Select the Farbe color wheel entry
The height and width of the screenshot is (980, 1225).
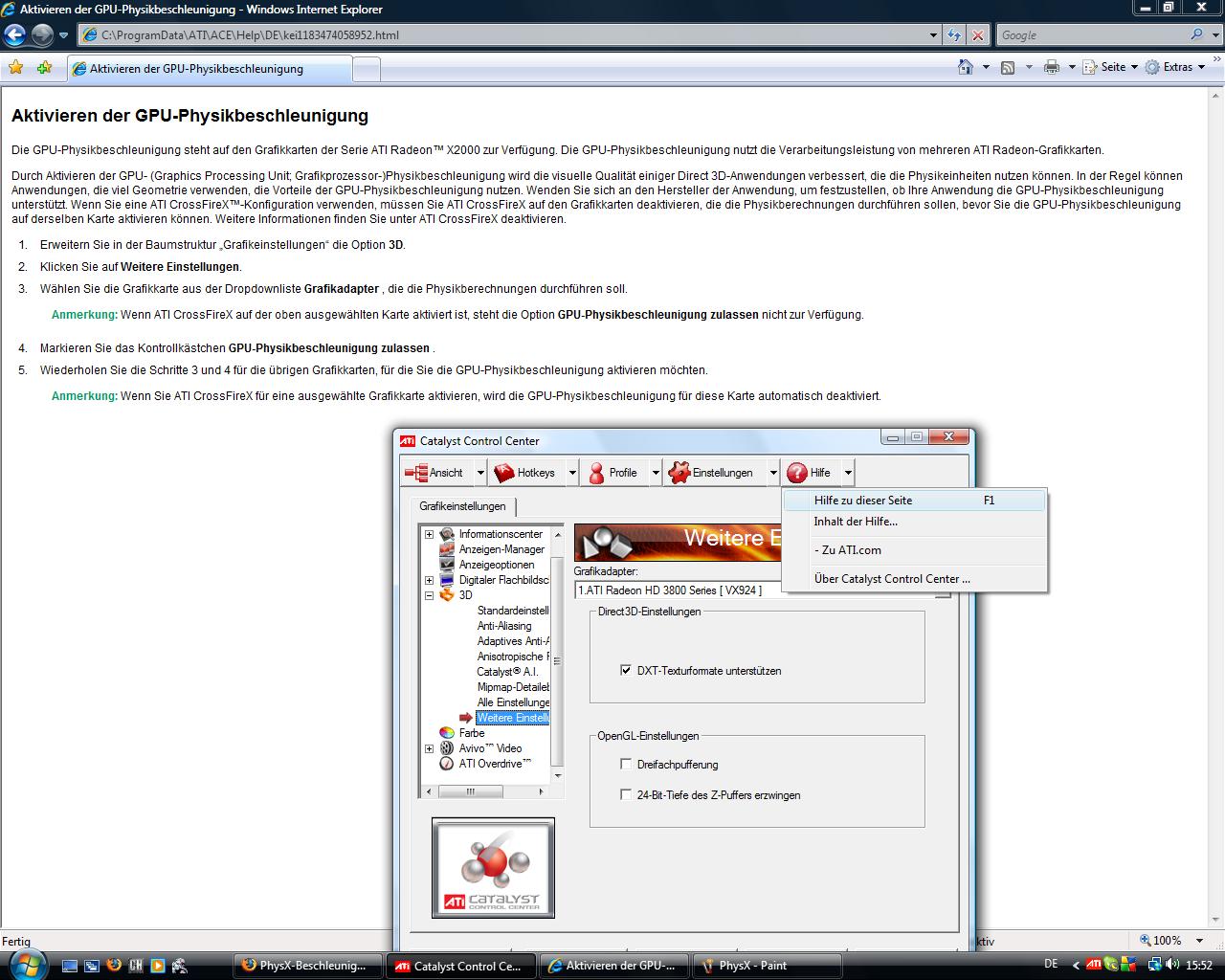(463, 733)
